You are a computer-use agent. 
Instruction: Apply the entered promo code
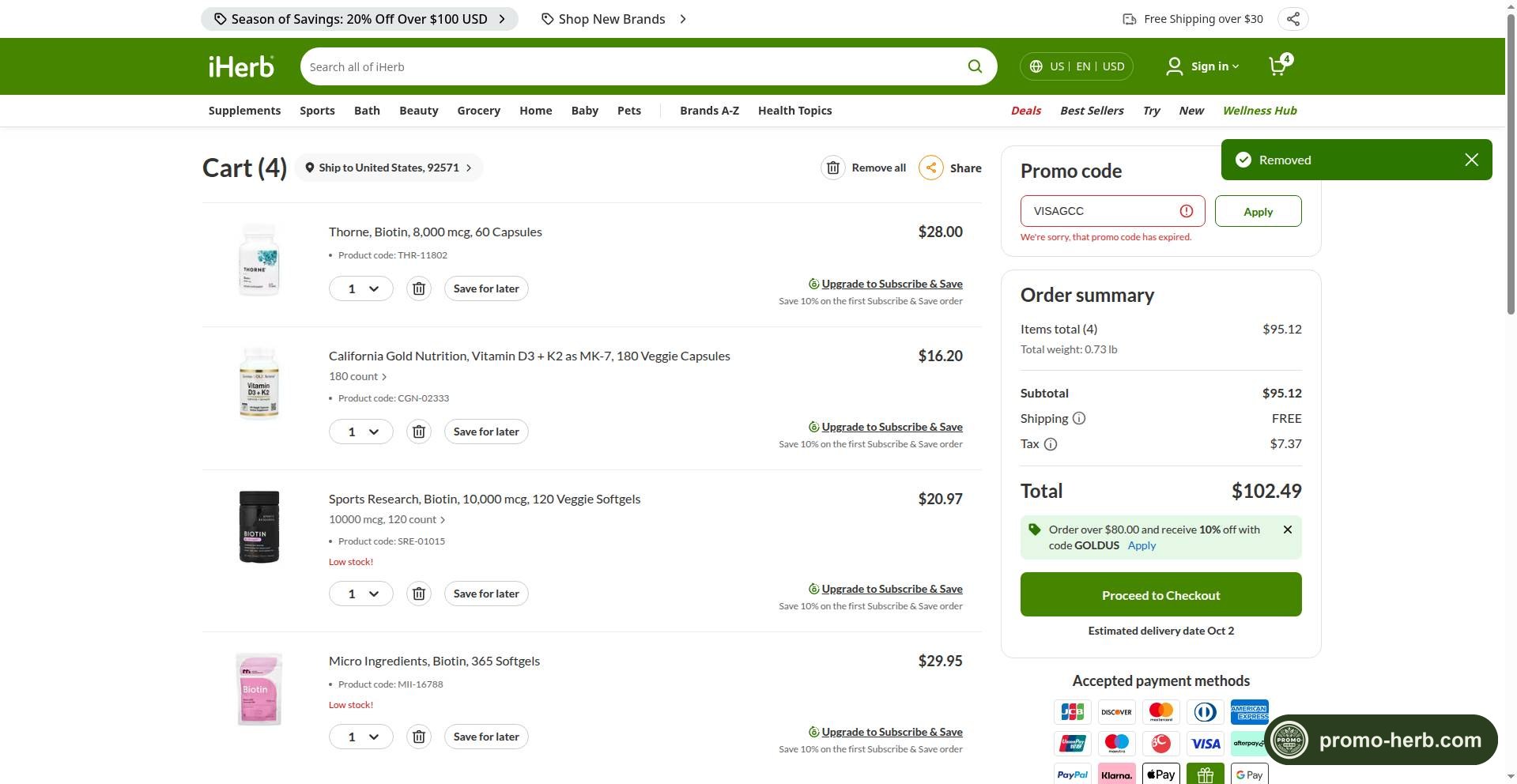coord(1259,211)
